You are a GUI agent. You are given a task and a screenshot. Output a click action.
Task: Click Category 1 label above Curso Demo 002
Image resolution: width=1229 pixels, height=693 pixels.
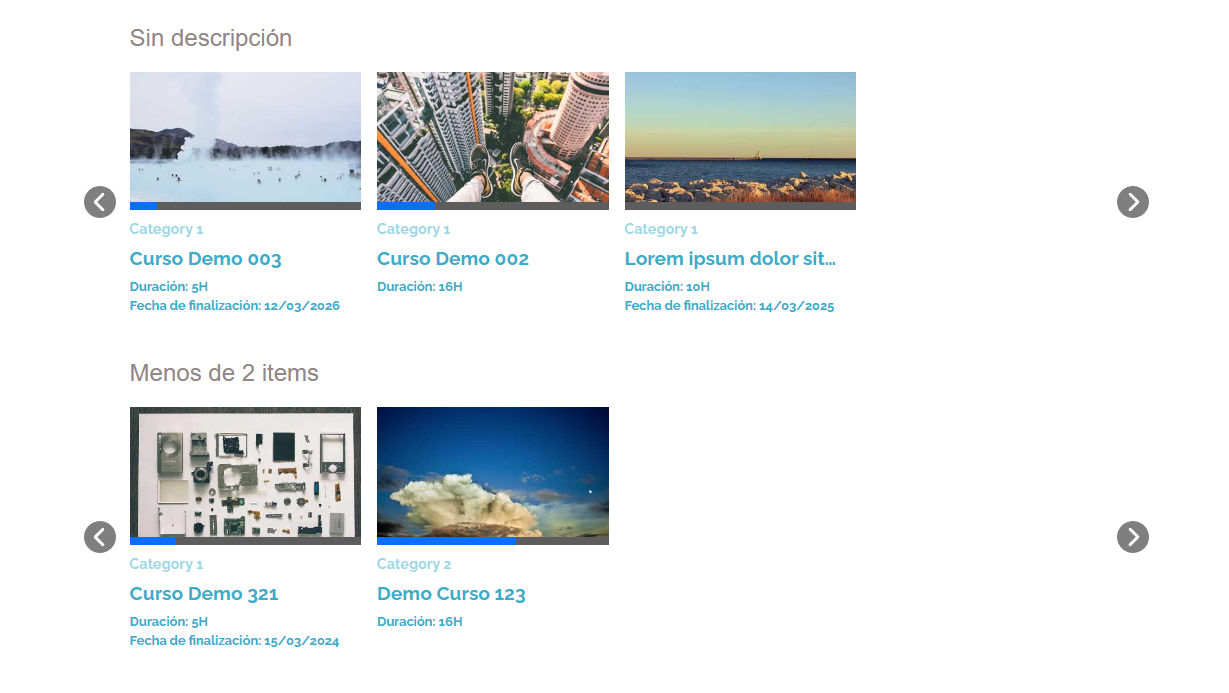pos(413,229)
